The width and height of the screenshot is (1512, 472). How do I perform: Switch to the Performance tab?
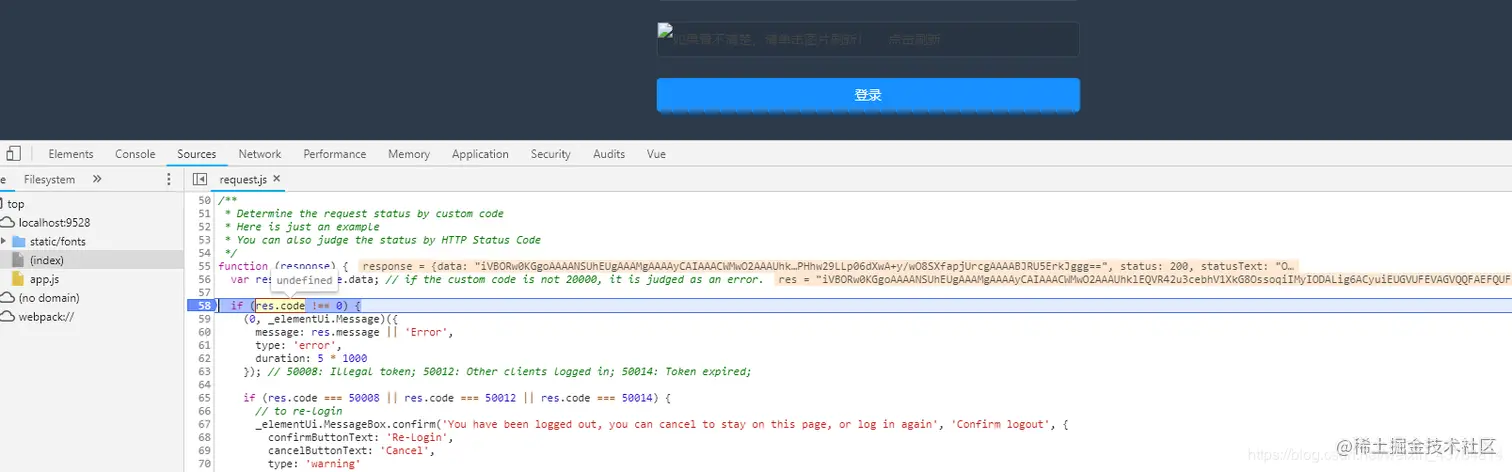point(335,154)
